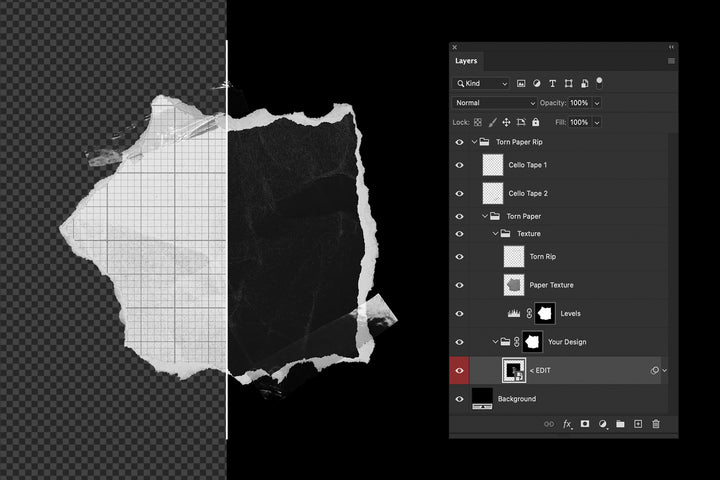Hide the Cello Tape 1 layer
Viewport: 720px width, 480px height.
coord(459,165)
